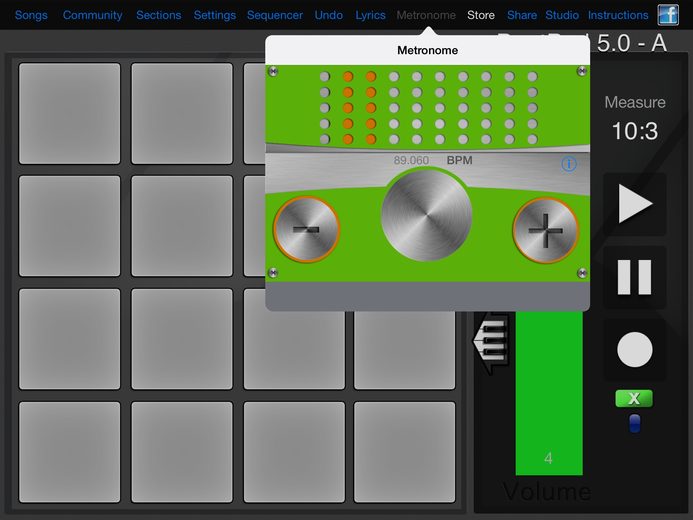Tap the fourth pad in the bottom row

pos(404,452)
